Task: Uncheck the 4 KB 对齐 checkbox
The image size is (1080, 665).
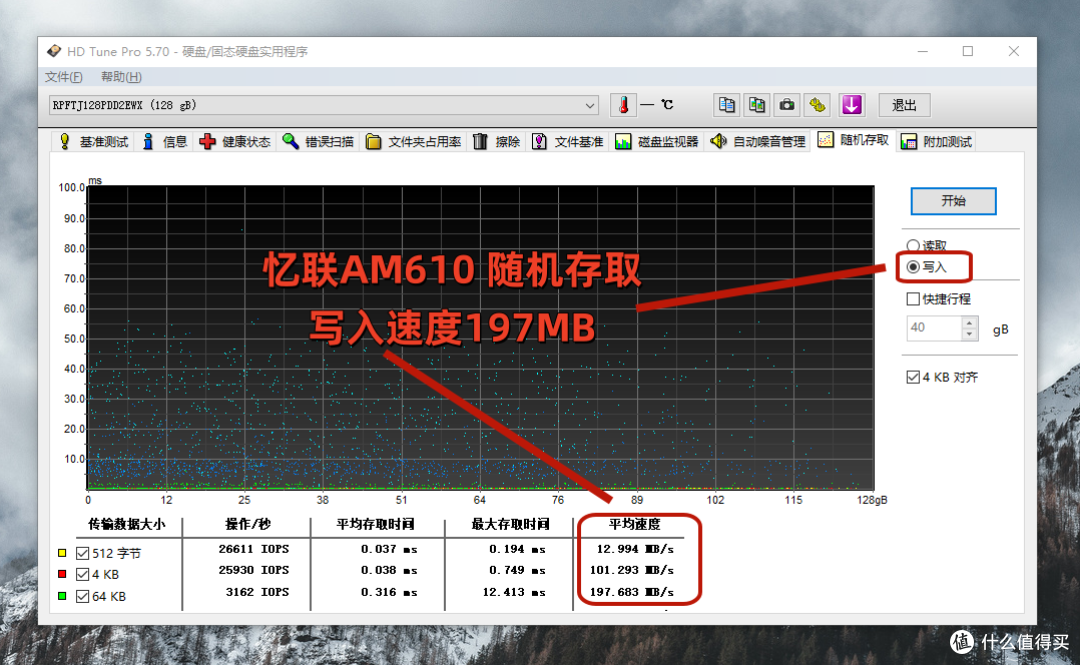Action: click(912, 376)
